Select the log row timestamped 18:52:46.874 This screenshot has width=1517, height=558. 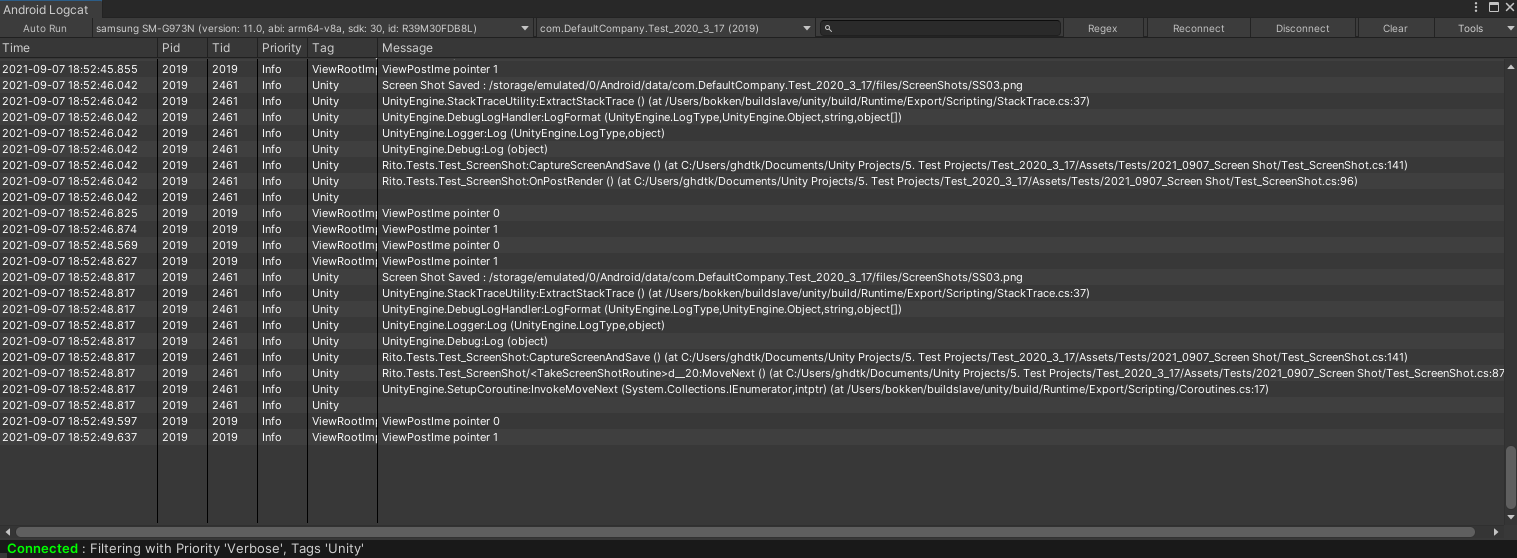[x=751, y=229]
